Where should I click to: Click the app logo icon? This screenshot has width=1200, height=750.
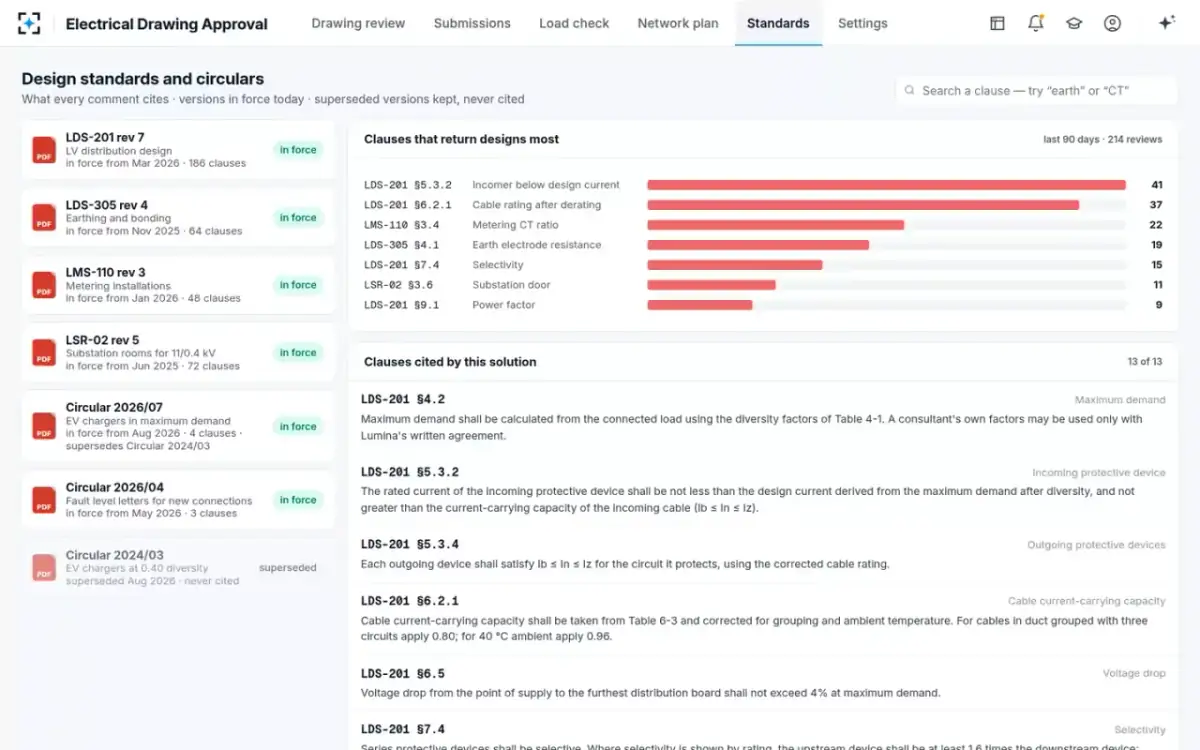30,23
